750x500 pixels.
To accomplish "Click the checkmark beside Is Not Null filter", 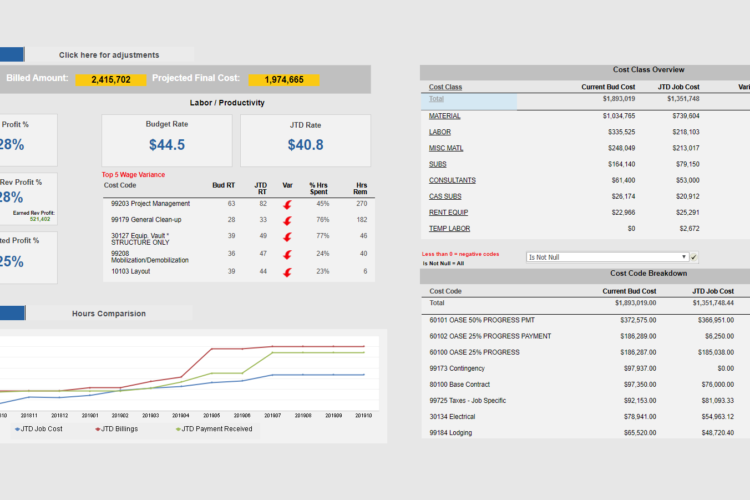I will point(694,257).
